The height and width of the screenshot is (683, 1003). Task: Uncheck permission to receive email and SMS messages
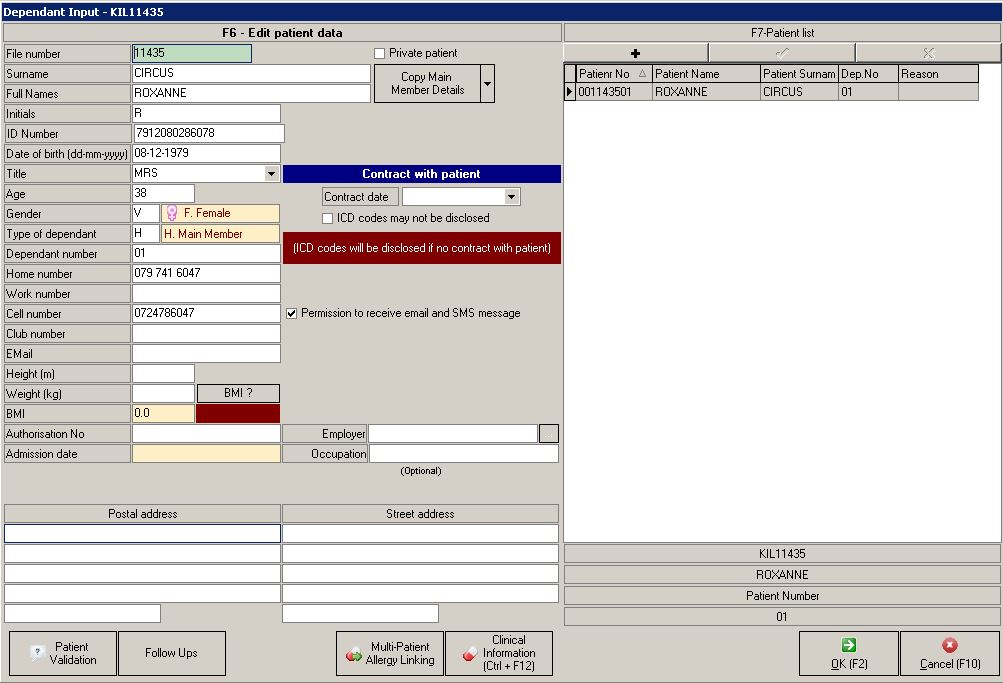(290, 313)
